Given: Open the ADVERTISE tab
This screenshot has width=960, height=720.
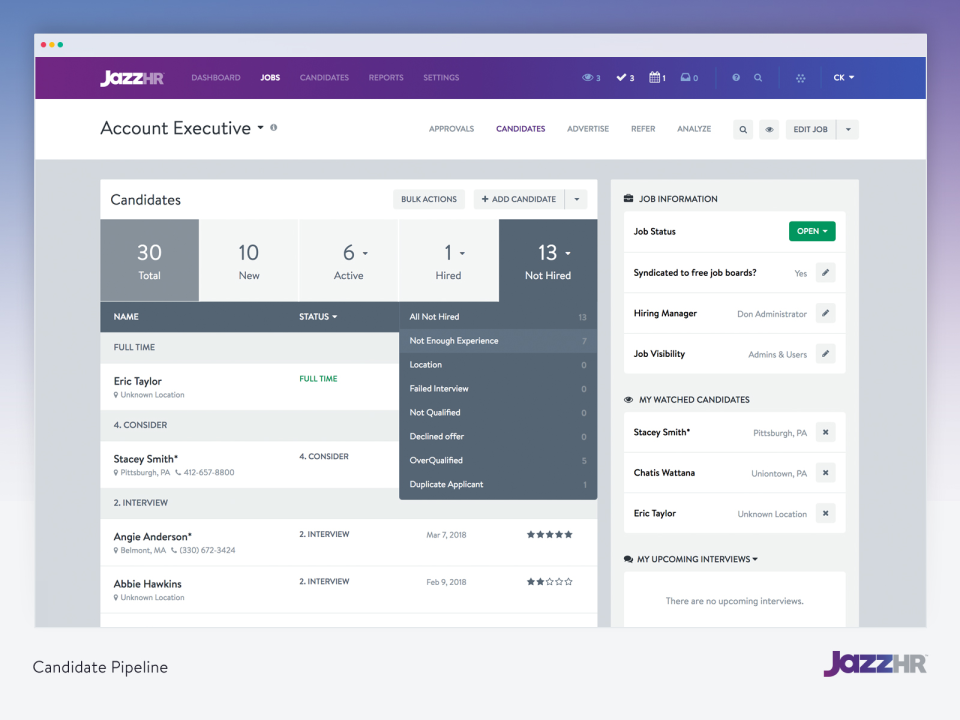Looking at the screenshot, I should (588, 128).
